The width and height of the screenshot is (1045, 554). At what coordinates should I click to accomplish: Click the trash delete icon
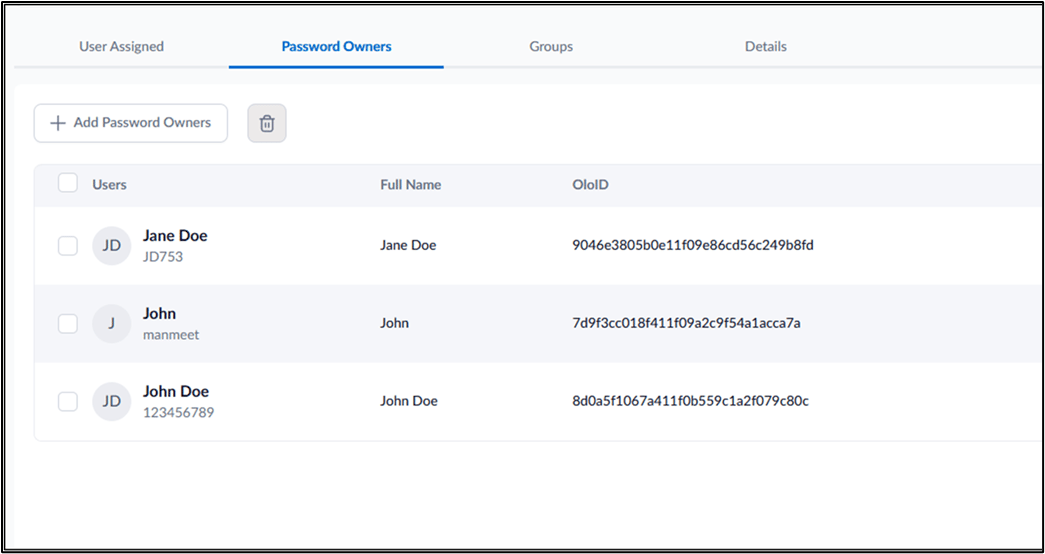[267, 123]
